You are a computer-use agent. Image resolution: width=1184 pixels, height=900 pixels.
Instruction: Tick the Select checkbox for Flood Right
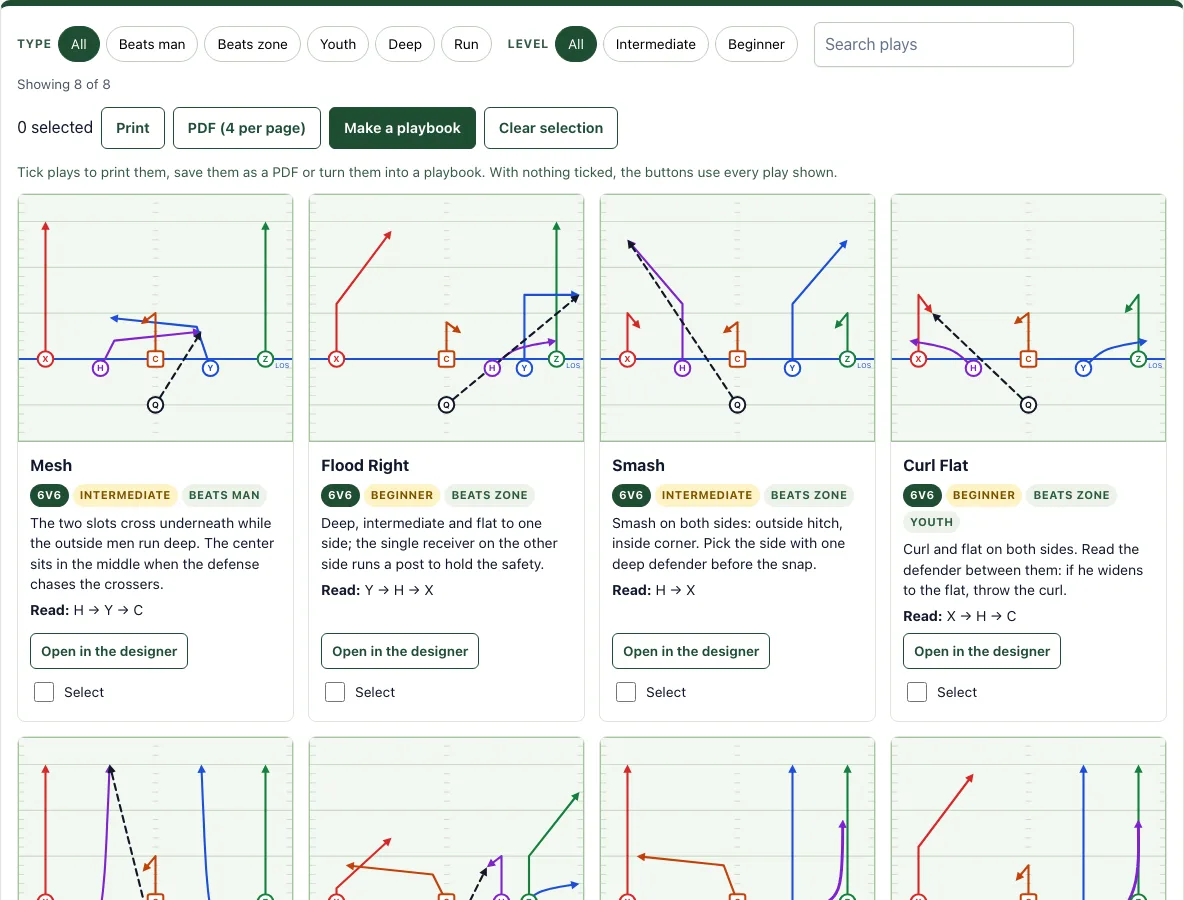[x=335, y=692]
